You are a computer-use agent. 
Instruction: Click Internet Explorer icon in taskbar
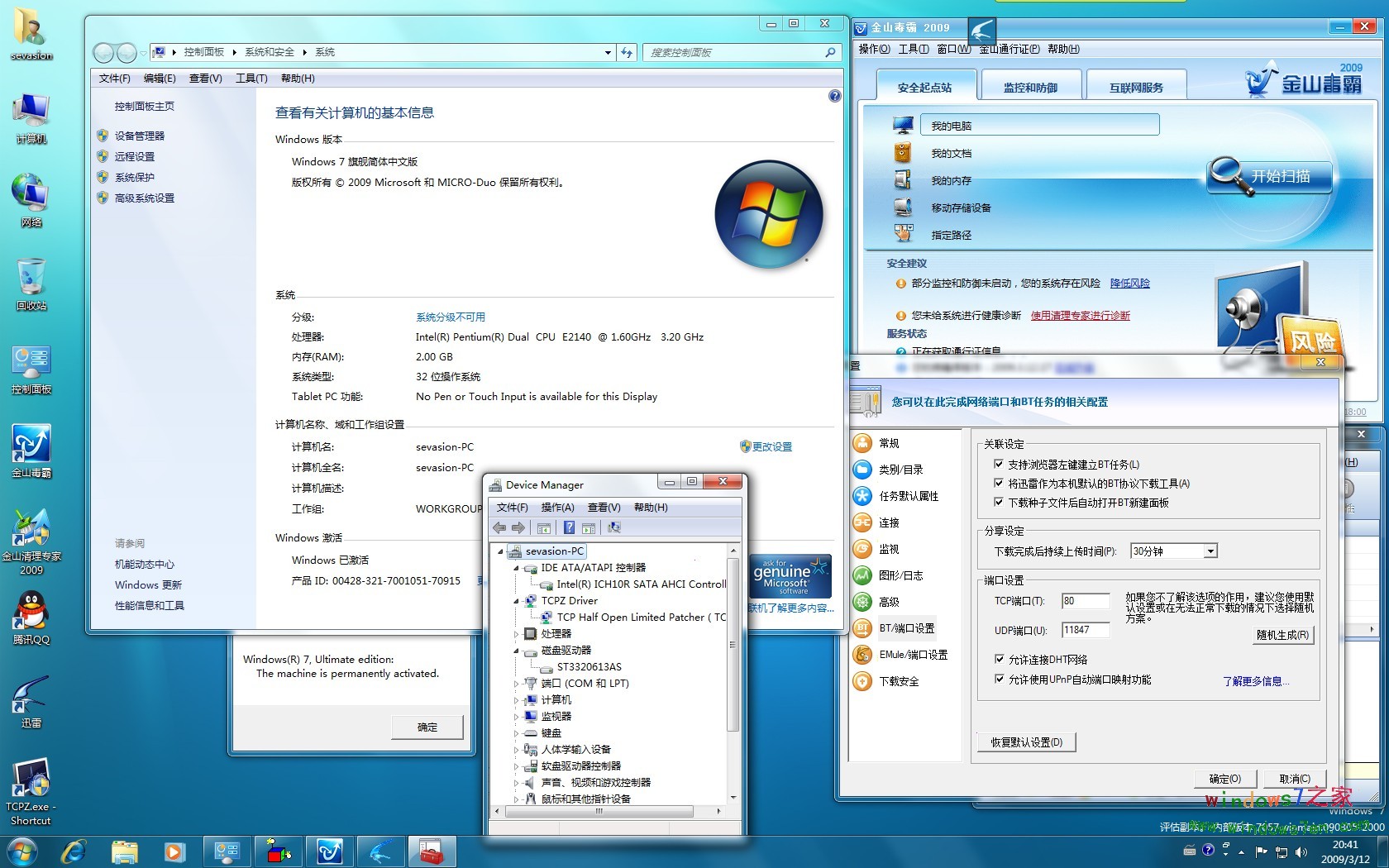pyautogui.click(x=74, y=851)
